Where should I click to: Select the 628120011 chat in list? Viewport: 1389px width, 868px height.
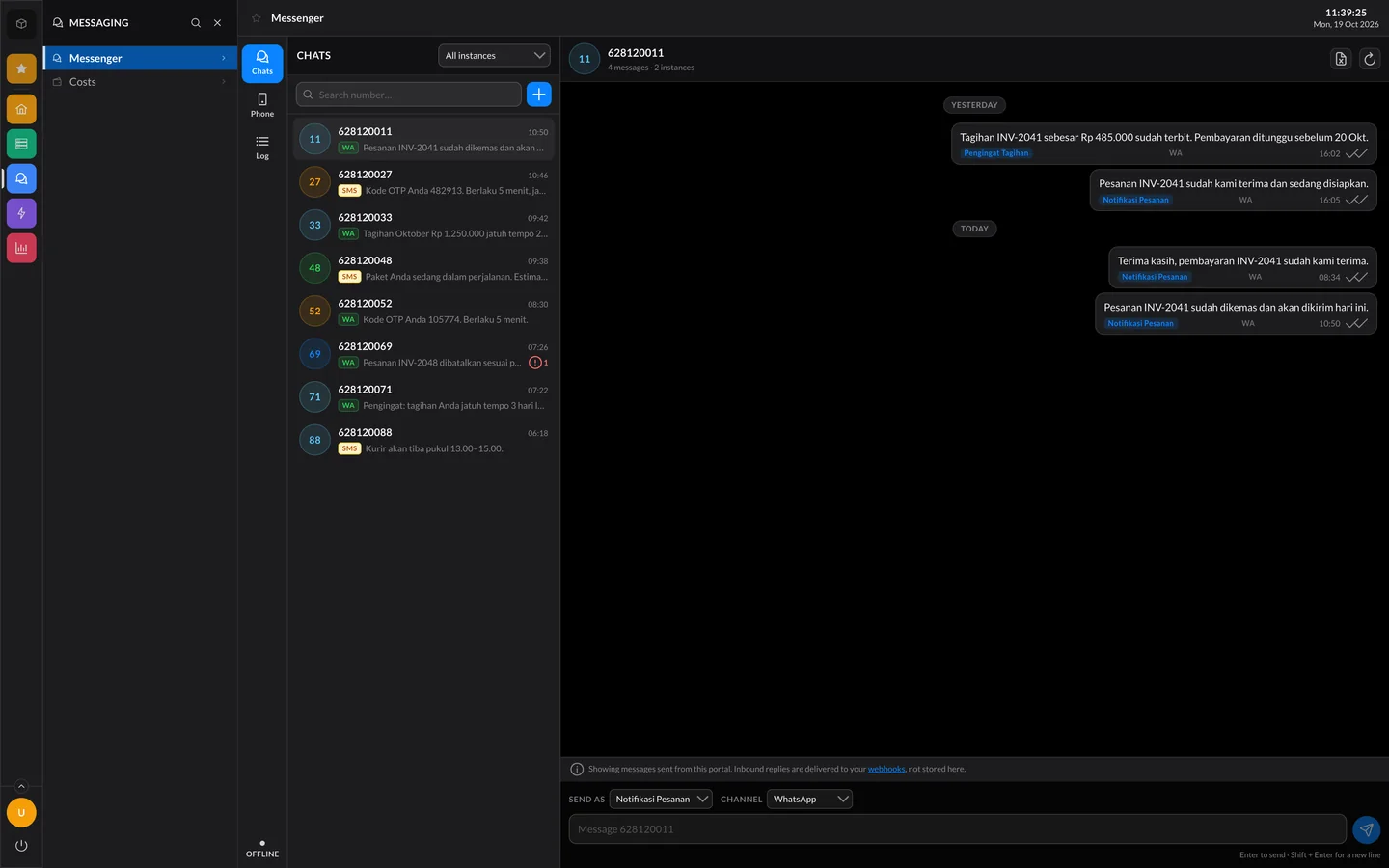coord(424,139)
